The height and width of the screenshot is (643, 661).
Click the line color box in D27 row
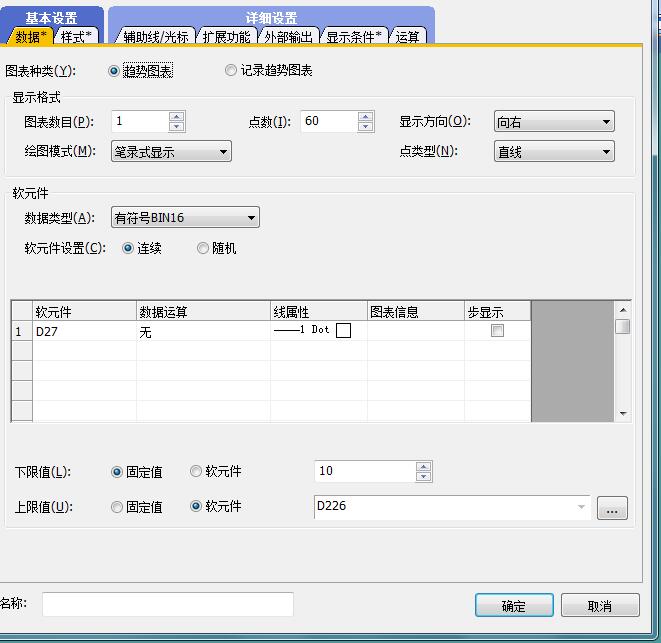[343, 331]
